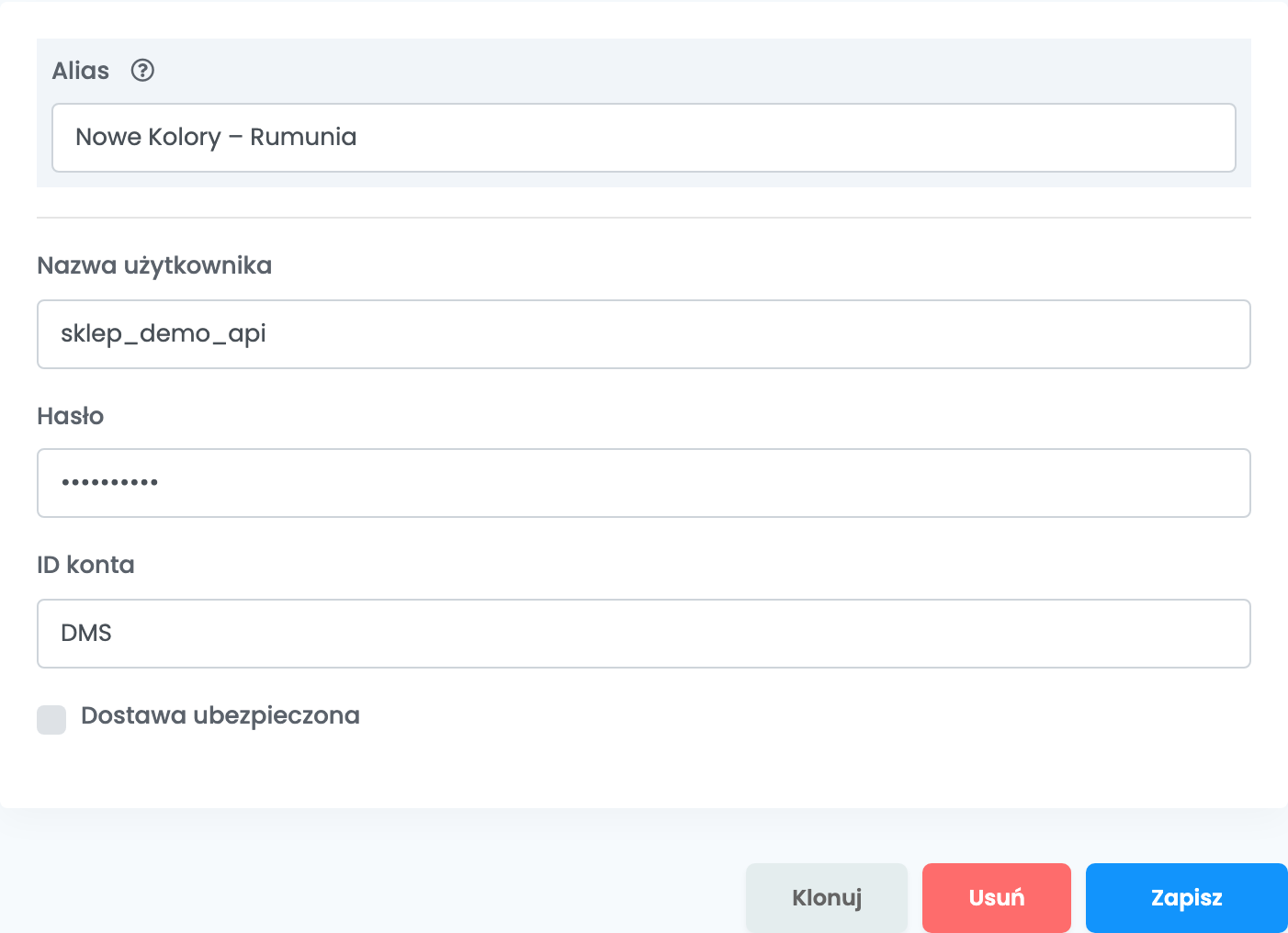Focus the Alias input field
The image size is (1288, 933).
coord(644,138)
